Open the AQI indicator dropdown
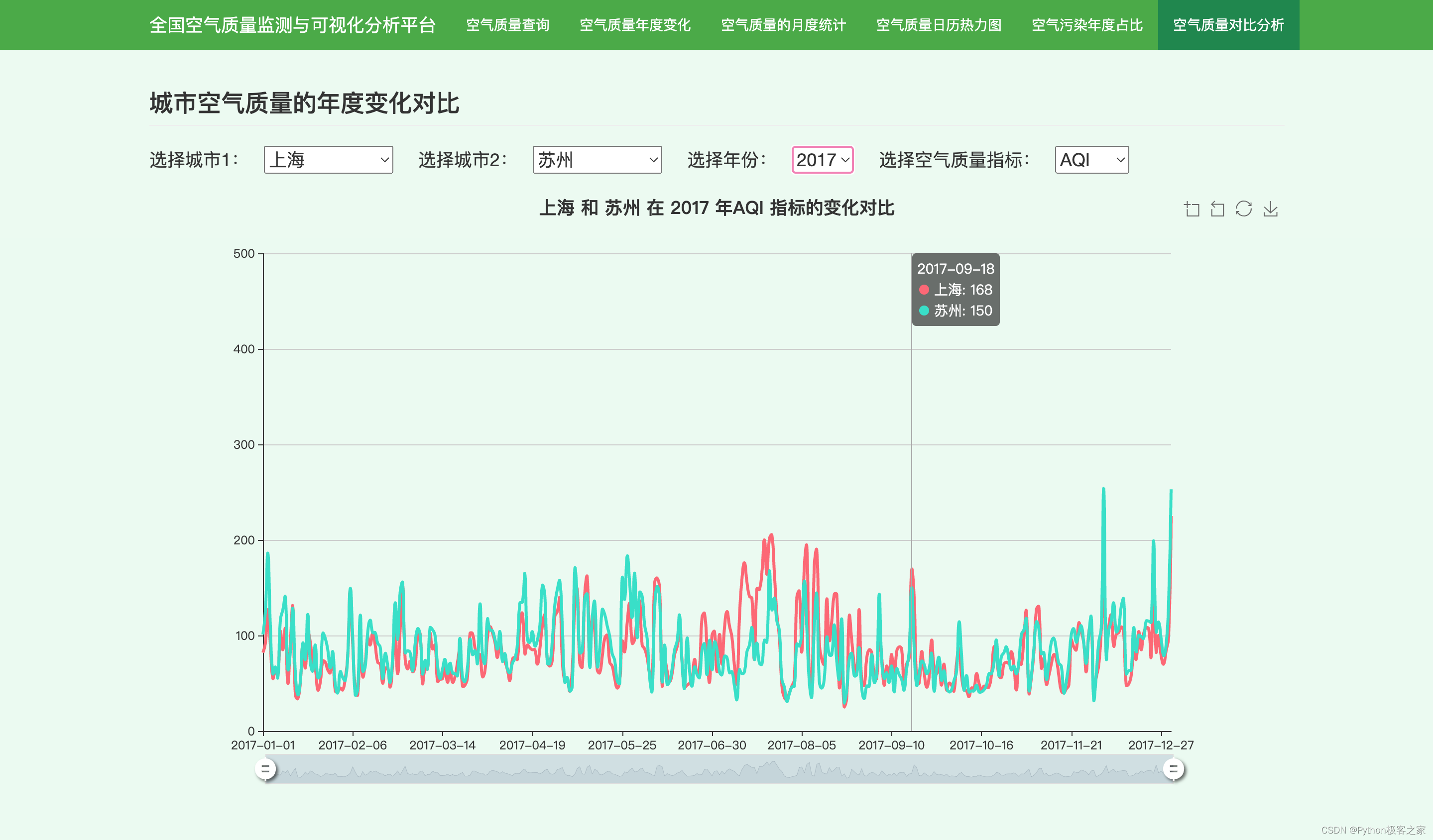The width and height of the screenshot is (1433, 840). tap(1091, 160)
